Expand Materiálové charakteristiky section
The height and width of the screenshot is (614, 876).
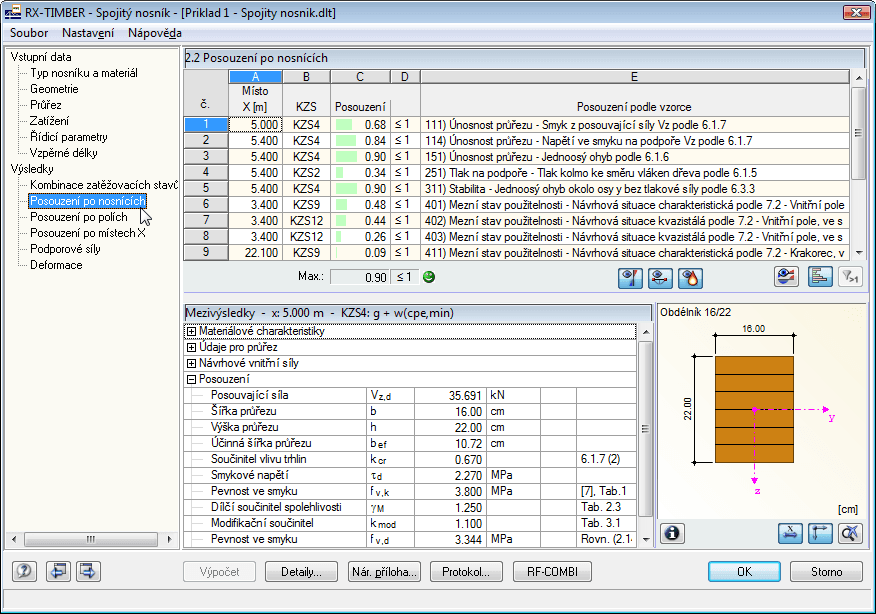click(x=191, y=331)
